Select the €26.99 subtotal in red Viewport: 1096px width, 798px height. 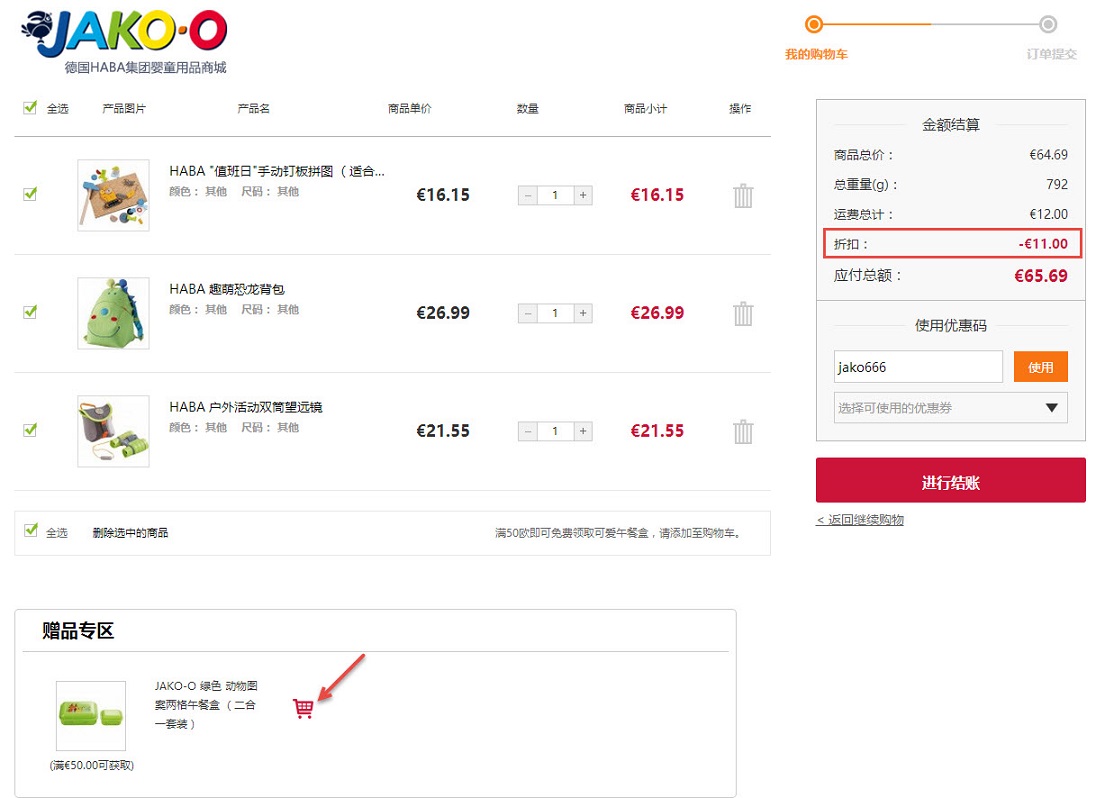tap(657, 313)
